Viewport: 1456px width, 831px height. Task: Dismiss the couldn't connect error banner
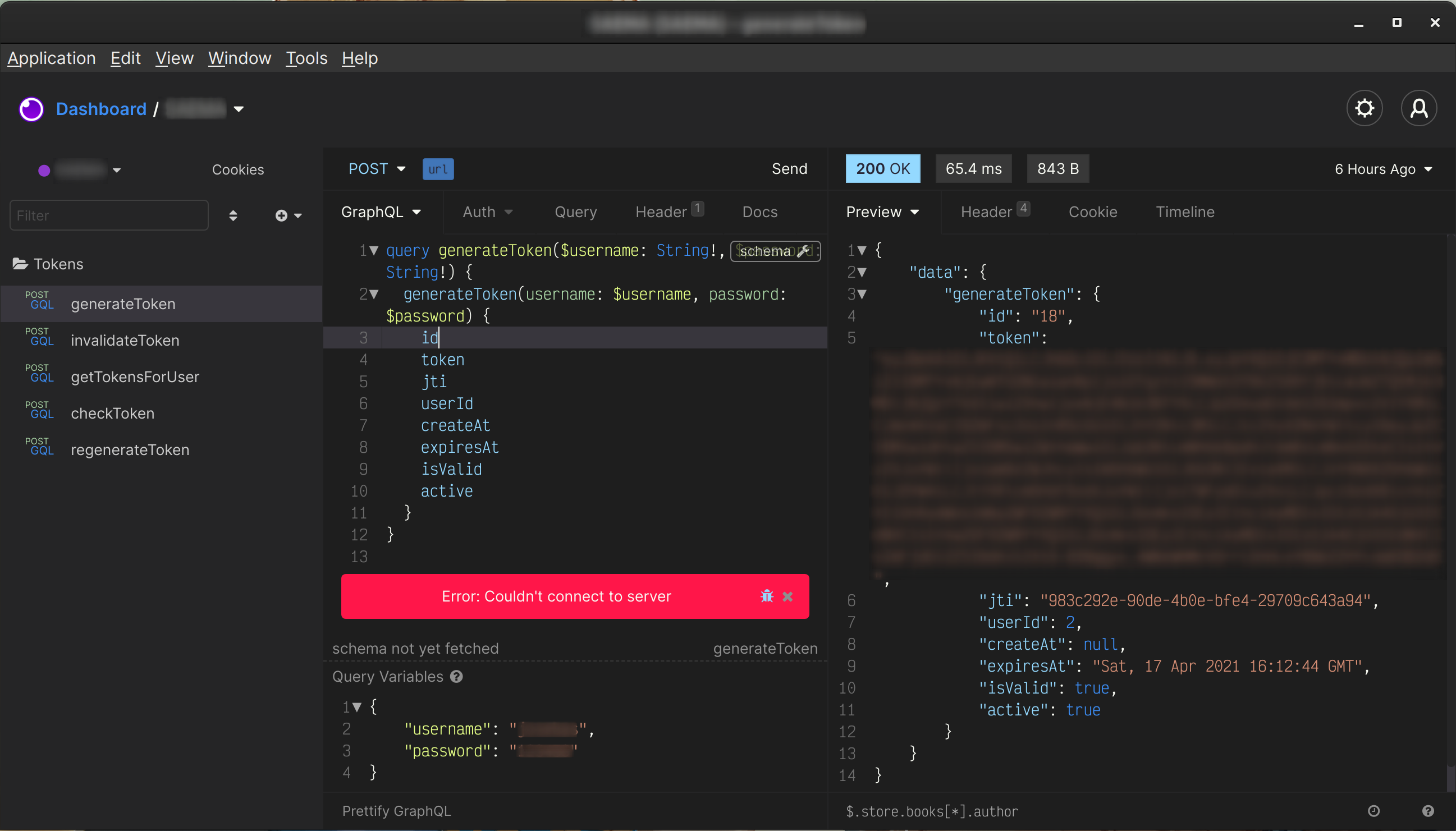point(787,596)
